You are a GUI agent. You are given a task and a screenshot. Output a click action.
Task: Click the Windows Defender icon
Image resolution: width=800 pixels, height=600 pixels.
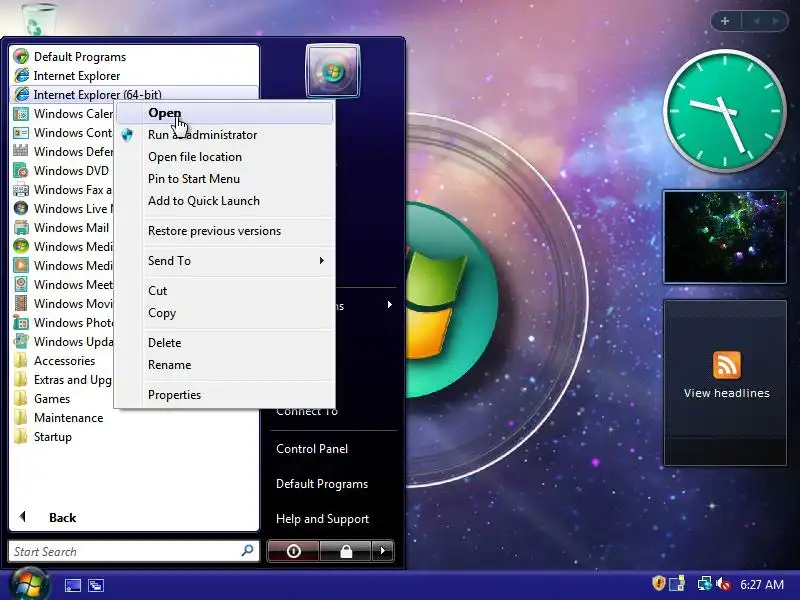click(x=21, y=152)
